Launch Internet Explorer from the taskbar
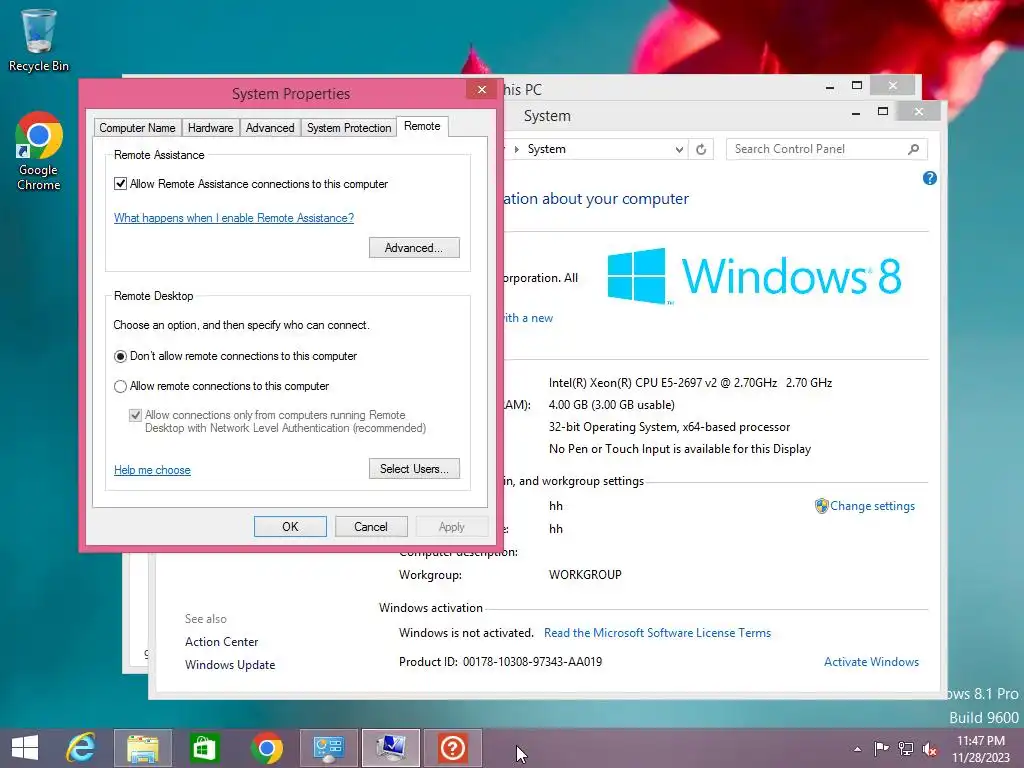Image resolution: width=1024 pixels, height=768 pixels. click(x=81, y=748)
